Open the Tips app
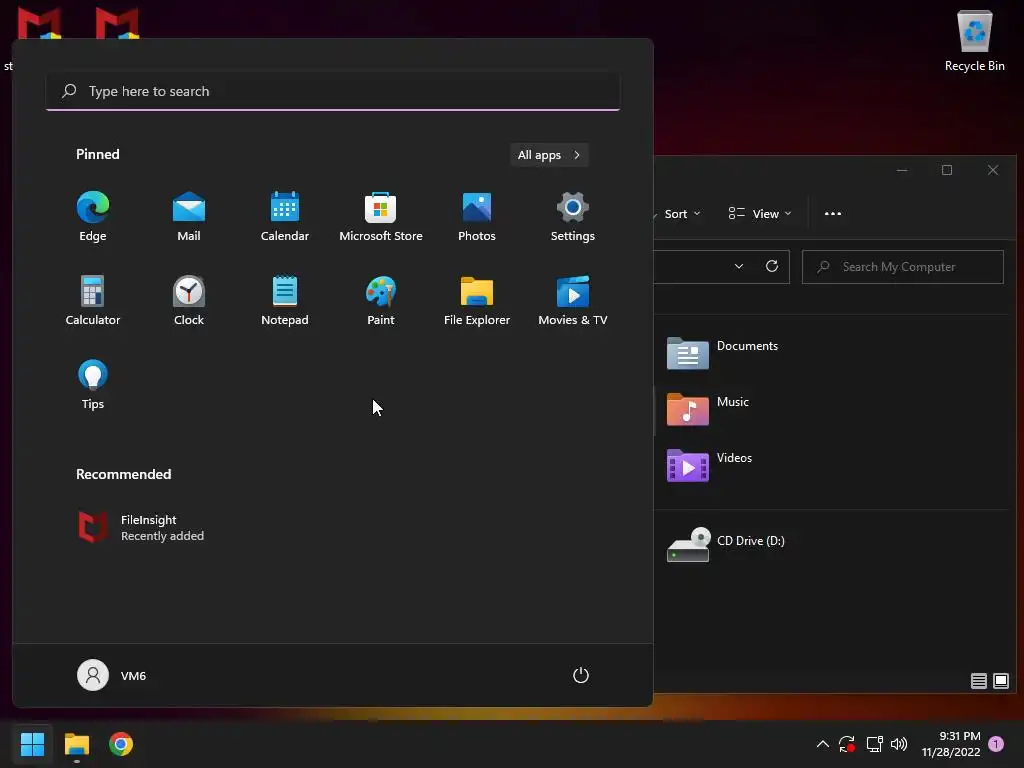Image resolution: width=1024 pixels, height=768 pixels. coord(93,385)
